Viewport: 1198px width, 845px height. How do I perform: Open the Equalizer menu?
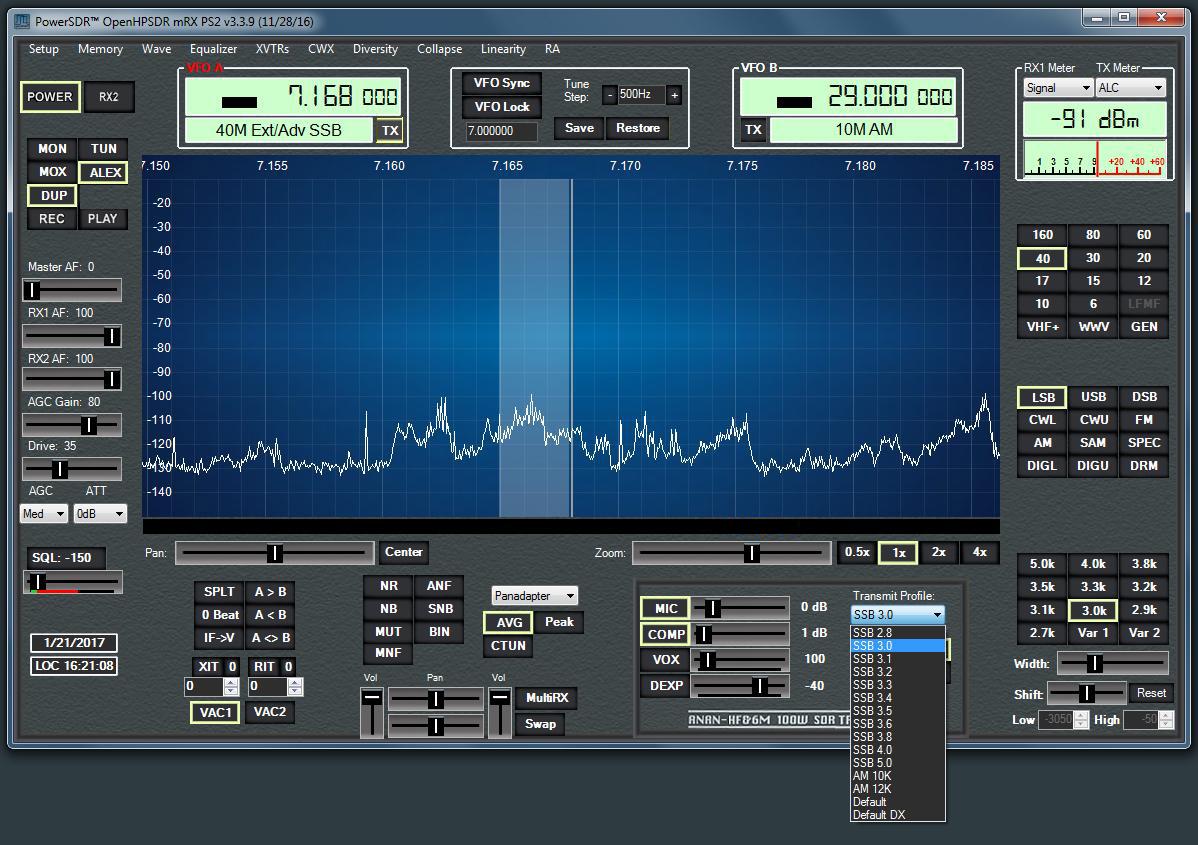[213, 49]
